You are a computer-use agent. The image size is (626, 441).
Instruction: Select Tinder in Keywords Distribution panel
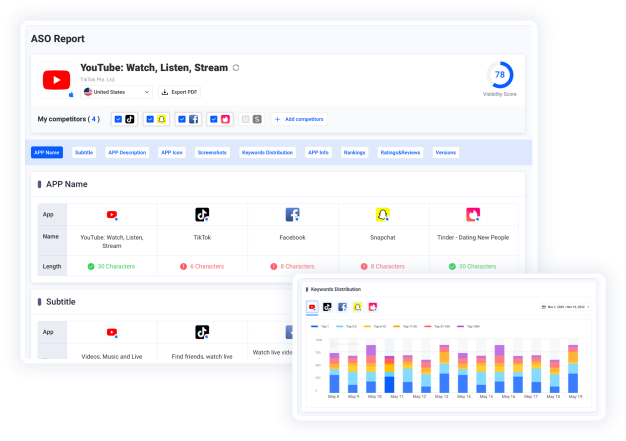click(x=372, y=307)
